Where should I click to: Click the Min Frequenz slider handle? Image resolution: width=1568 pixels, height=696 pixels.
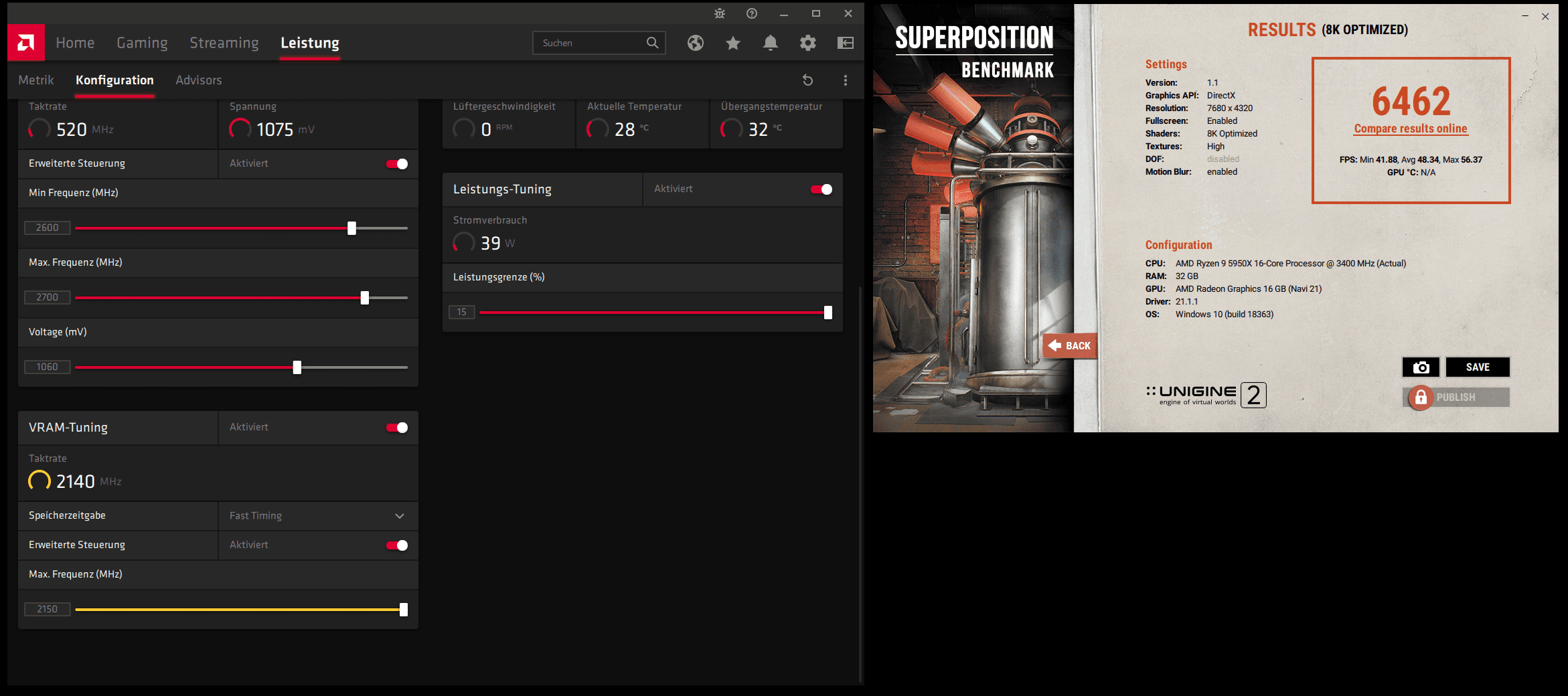click(351, 228)
